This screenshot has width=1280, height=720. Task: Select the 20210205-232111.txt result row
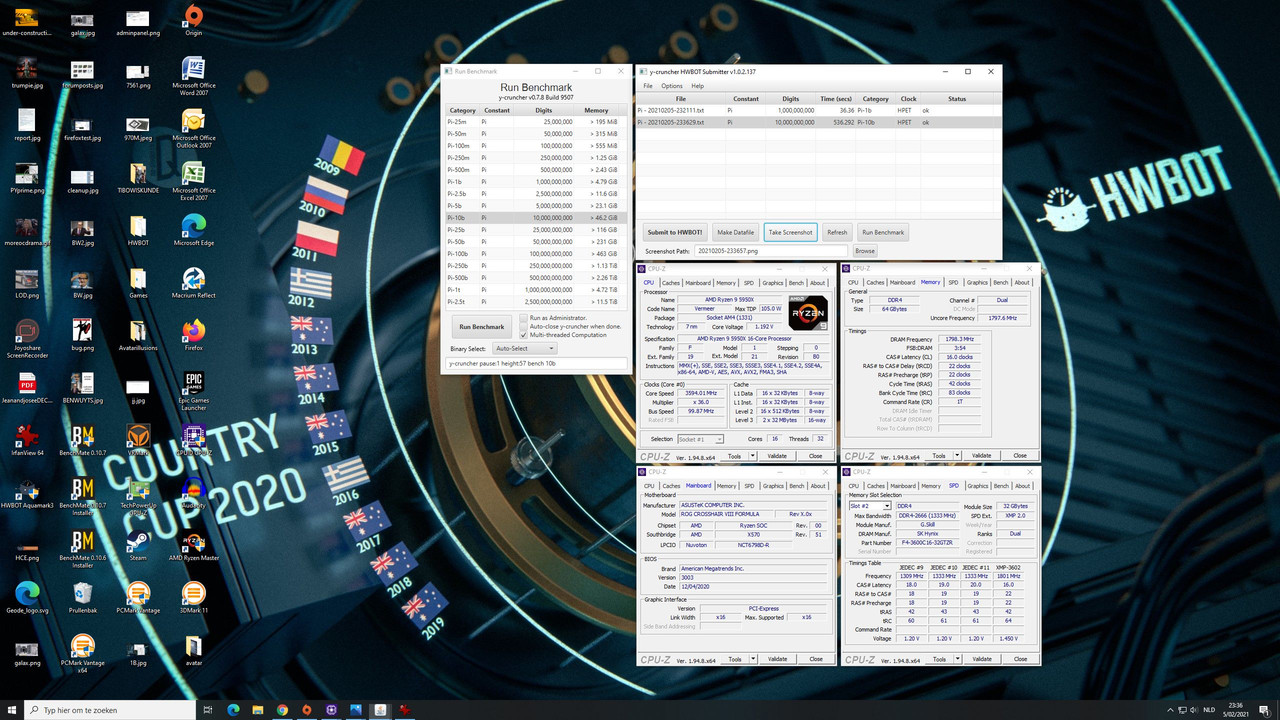pos(818,110)
